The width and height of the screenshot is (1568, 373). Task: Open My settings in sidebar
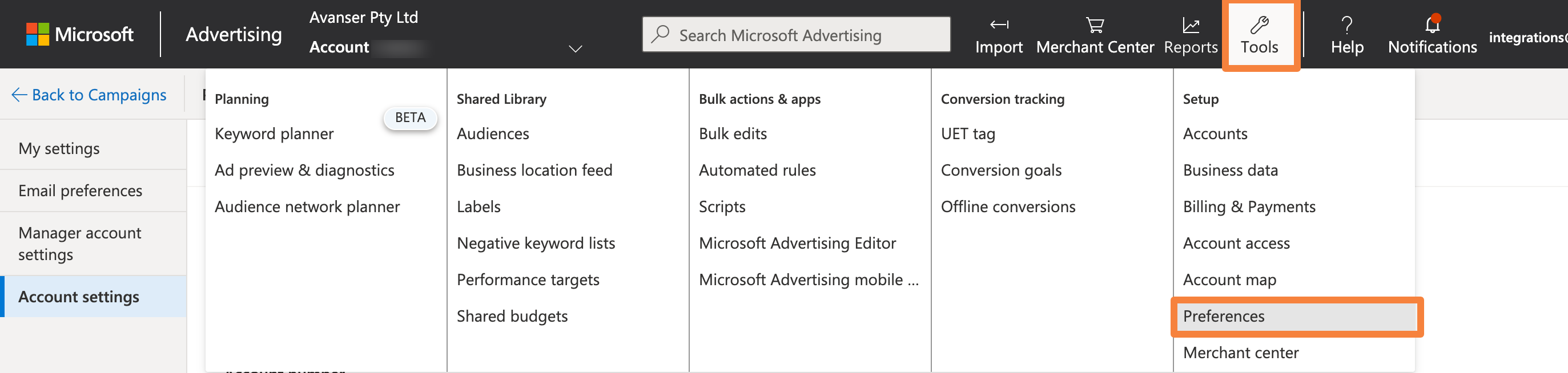(x=59, y=148)
